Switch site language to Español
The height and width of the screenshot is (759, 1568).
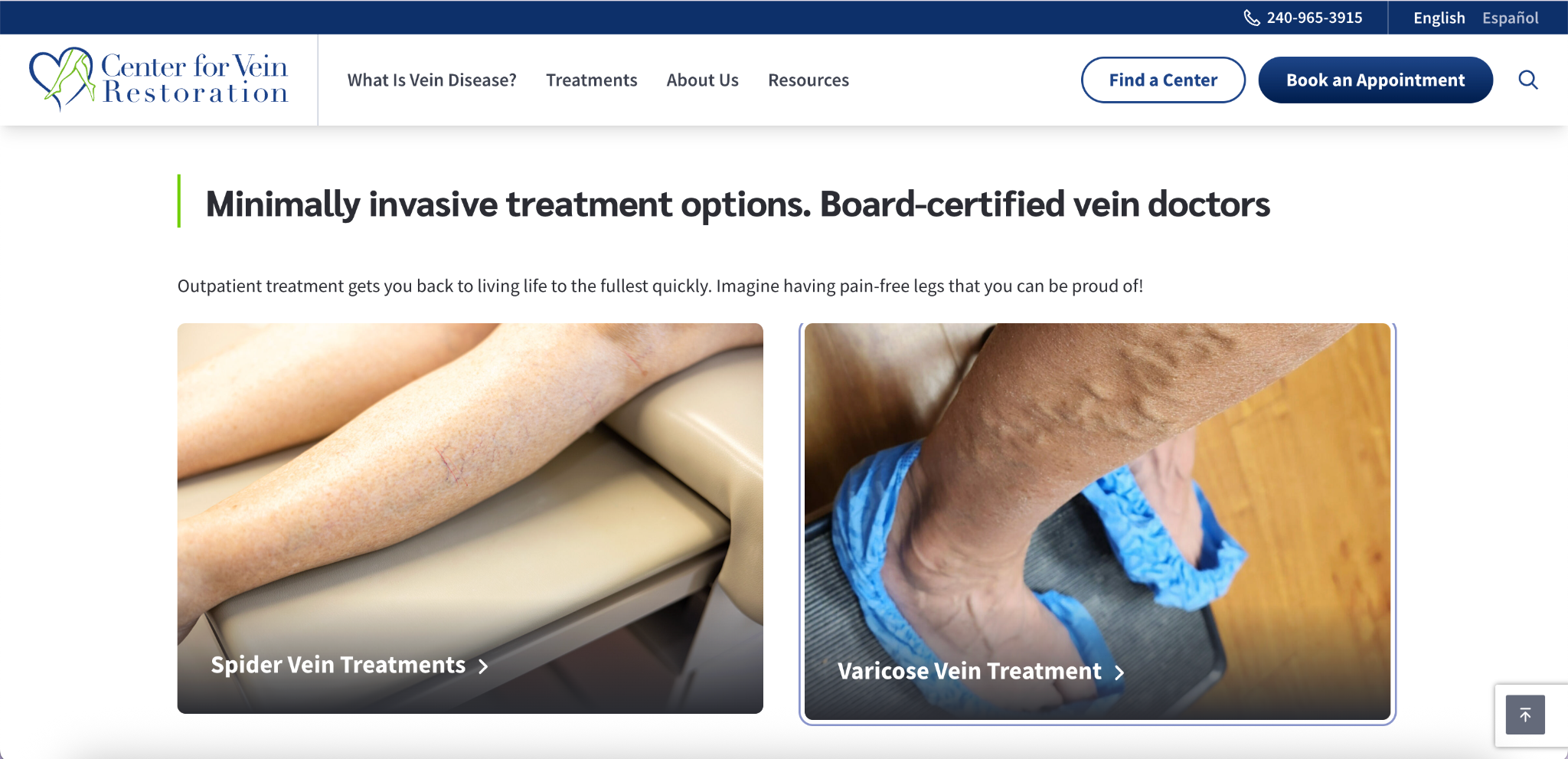pos(1510,18)
